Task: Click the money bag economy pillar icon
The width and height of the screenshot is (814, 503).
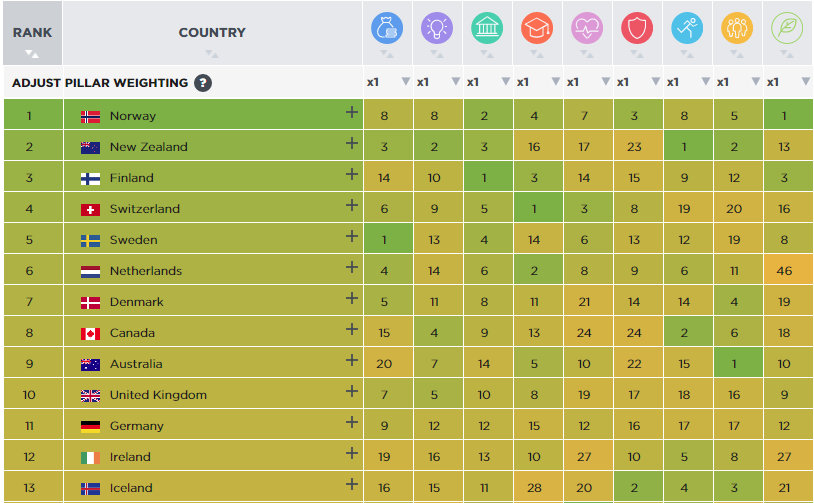Action: pyautogui.click(x=387, y=28)
